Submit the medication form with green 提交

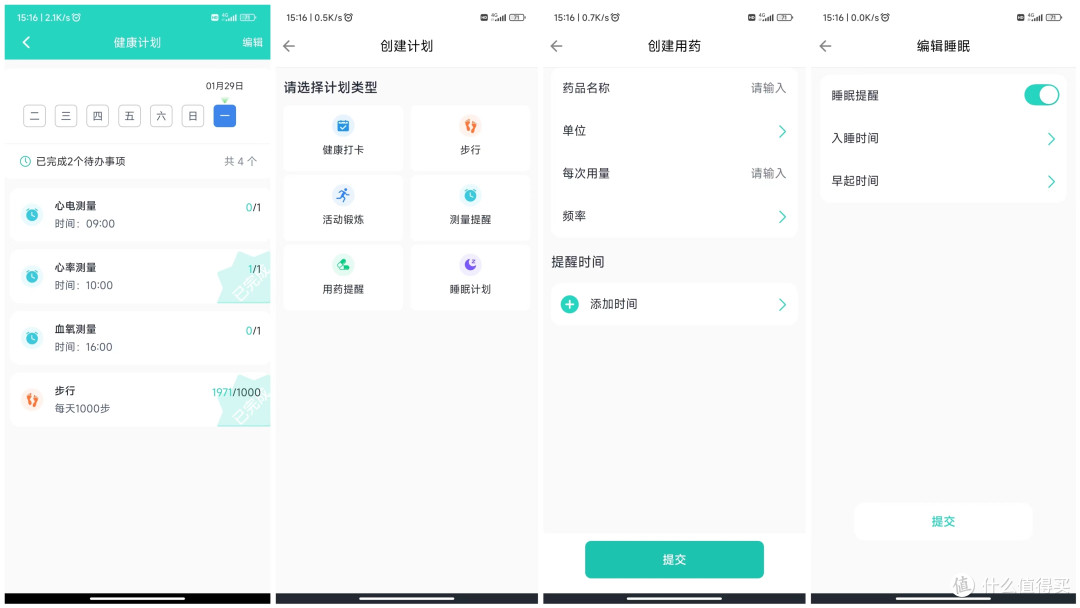[674, 559]
